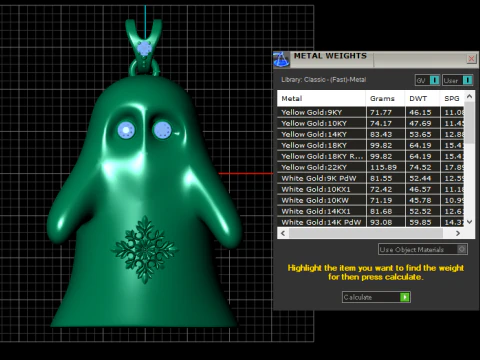
Task: Click the 52.52 DWT value
Action: [x=420, y=211]
